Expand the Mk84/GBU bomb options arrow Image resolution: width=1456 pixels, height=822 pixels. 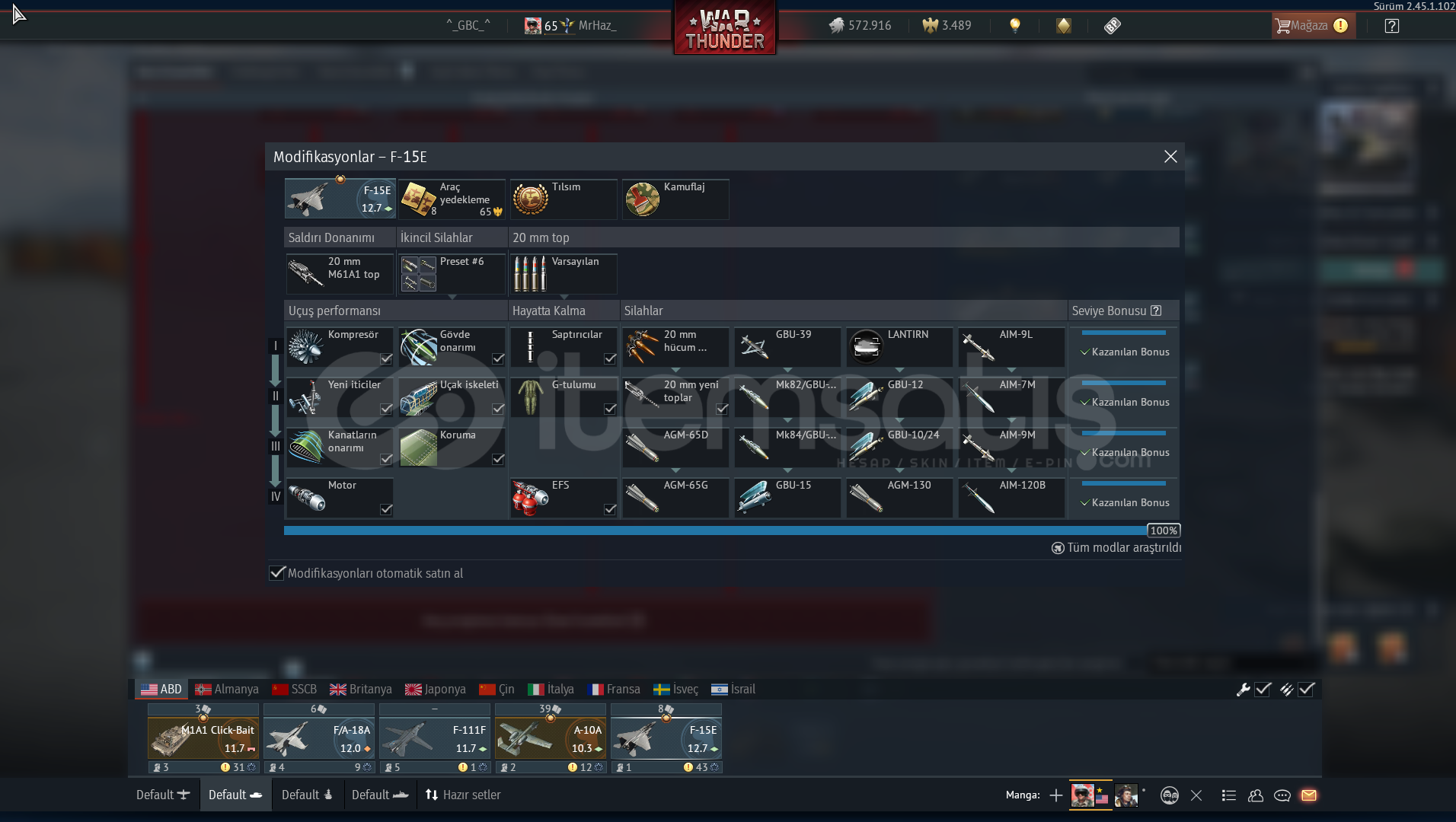[x=787, y=470]
